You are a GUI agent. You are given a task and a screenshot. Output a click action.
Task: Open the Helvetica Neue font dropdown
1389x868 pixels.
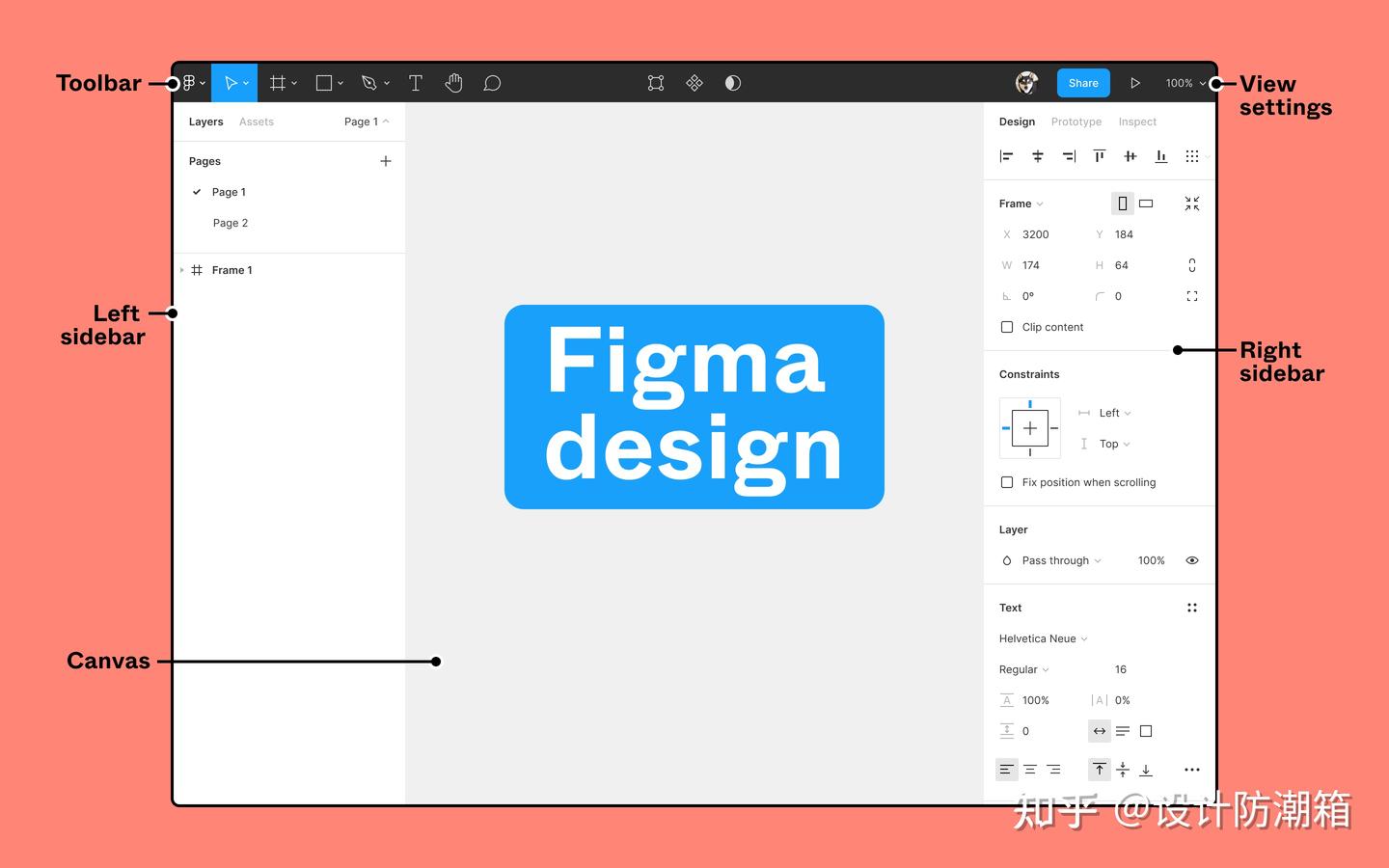click(1043, 638)
